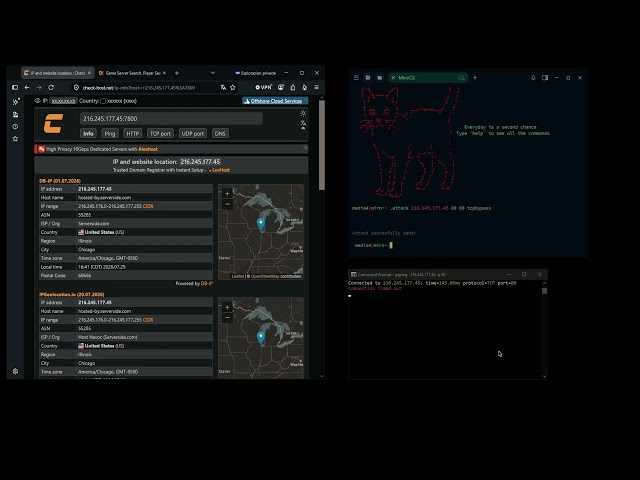The width and height of the screenshot is (640, 480).
Task: Select the UDP port check button
Action: [193, 133]
